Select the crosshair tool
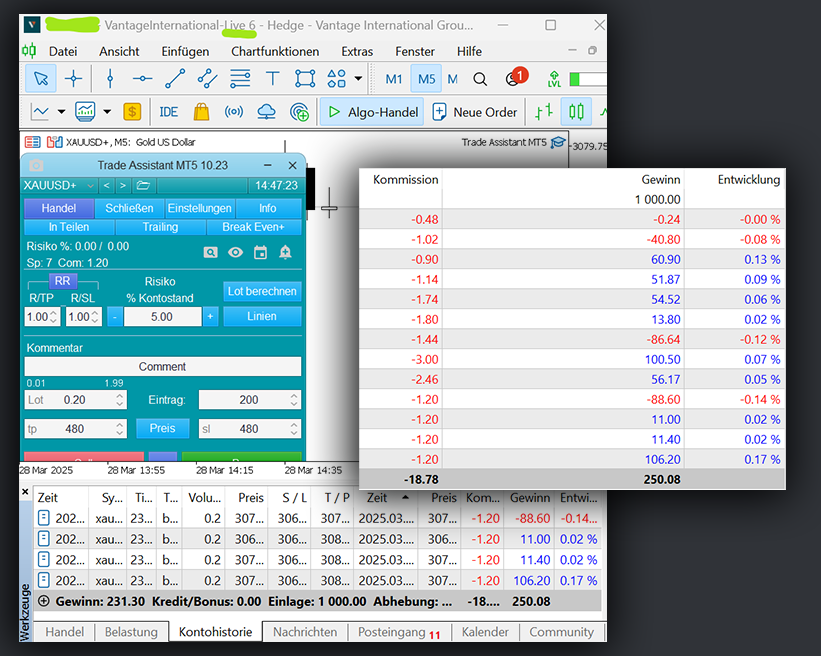This screenshot has height=656, width=821. 73,79
